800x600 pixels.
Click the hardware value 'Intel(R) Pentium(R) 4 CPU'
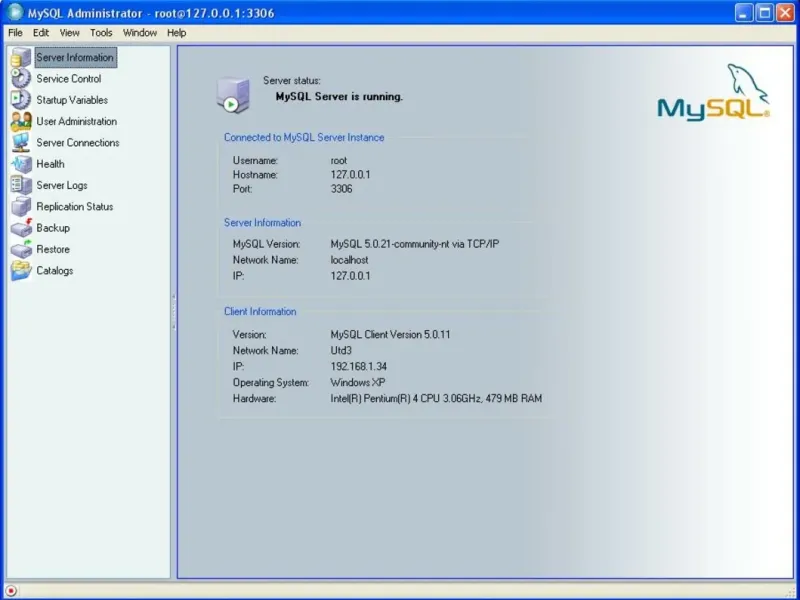point(385,398)
